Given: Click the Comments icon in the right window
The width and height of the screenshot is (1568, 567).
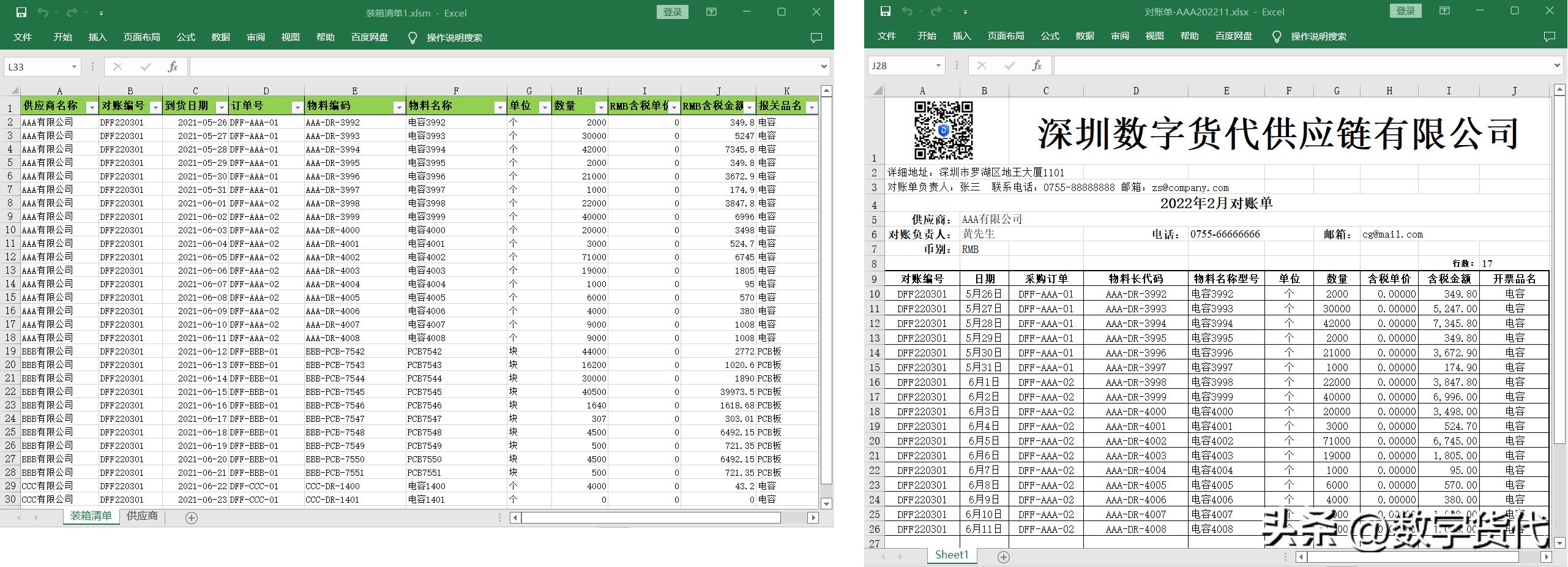Looking at the screenshot, I should click(1550, 36).
